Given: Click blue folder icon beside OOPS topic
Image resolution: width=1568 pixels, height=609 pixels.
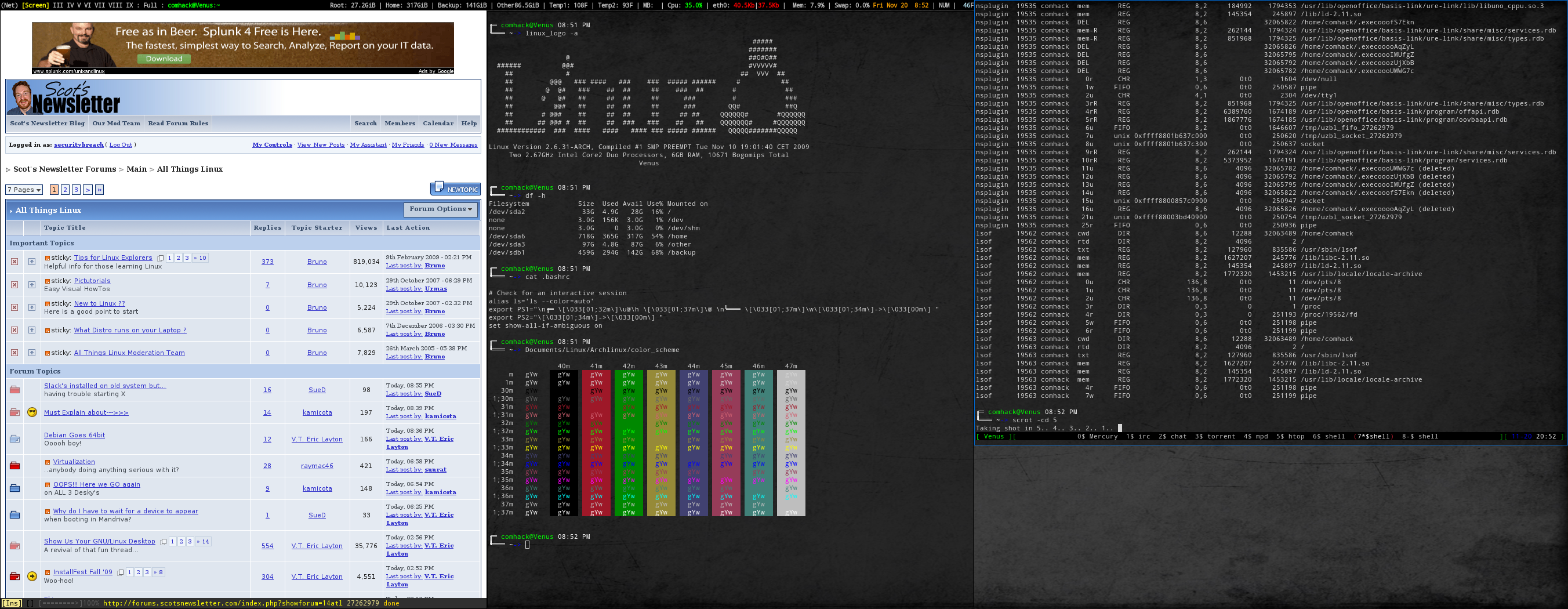Looking at the screenshot, I should (x=14, y=488).
